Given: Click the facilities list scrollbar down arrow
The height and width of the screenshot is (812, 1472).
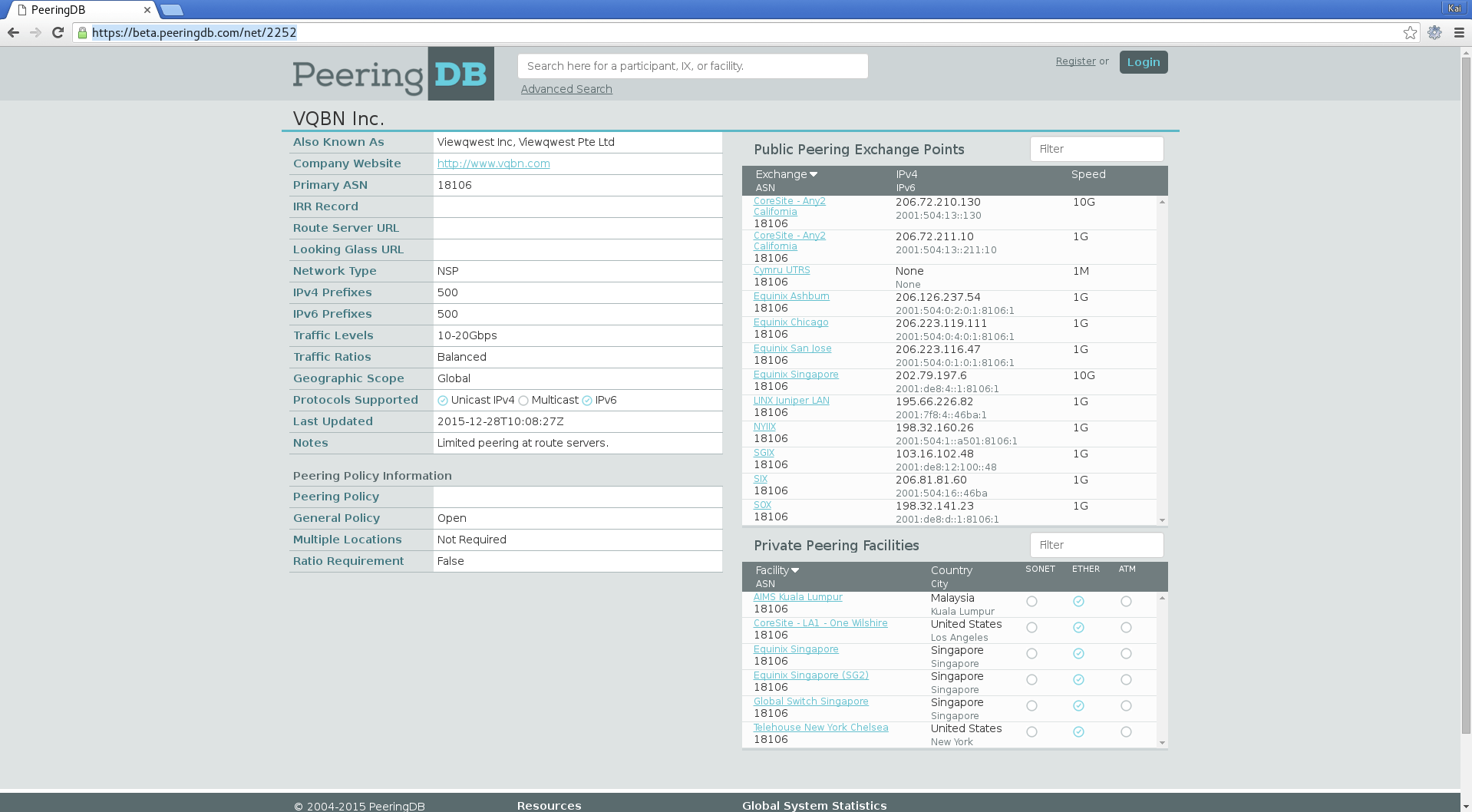Looking at the screenshot, I should coord(1162,743).
